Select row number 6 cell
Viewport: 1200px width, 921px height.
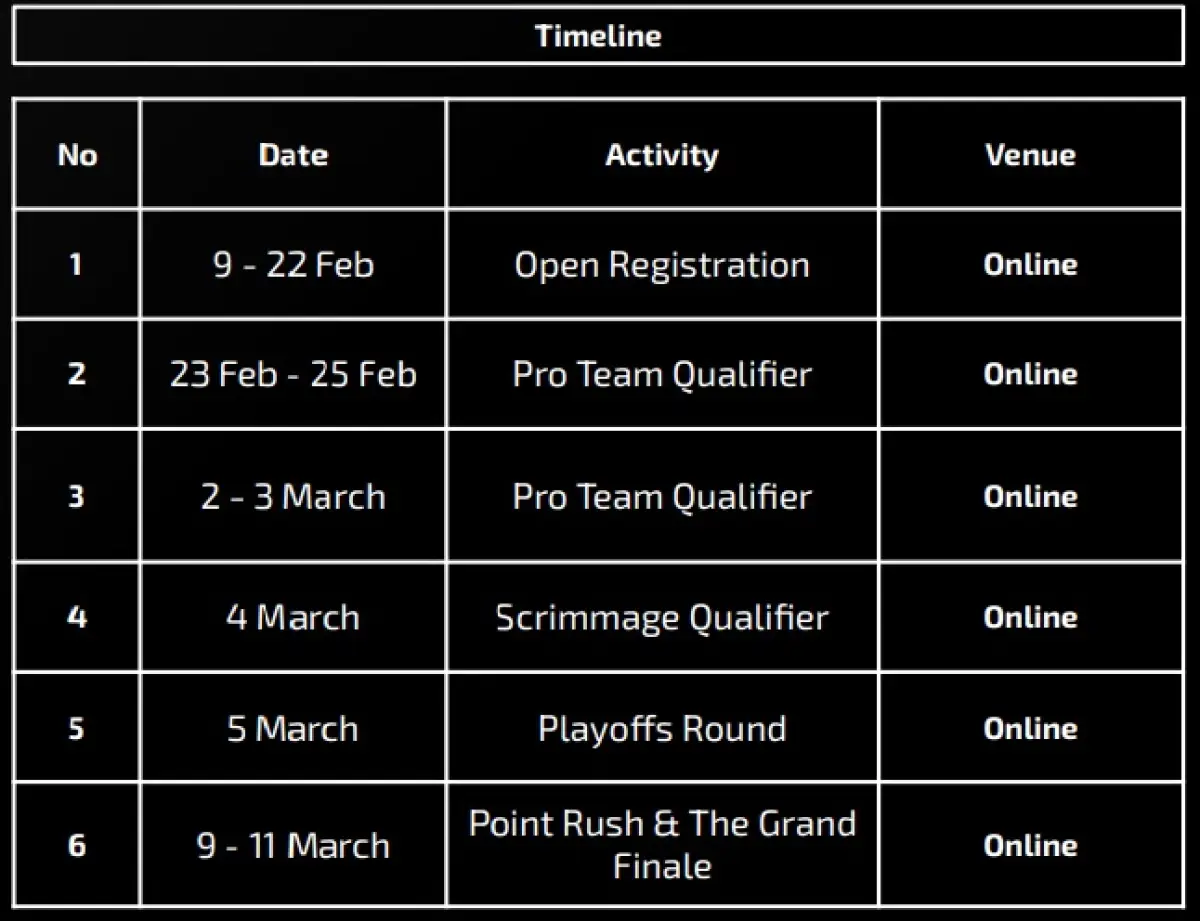tap(77, 846)
